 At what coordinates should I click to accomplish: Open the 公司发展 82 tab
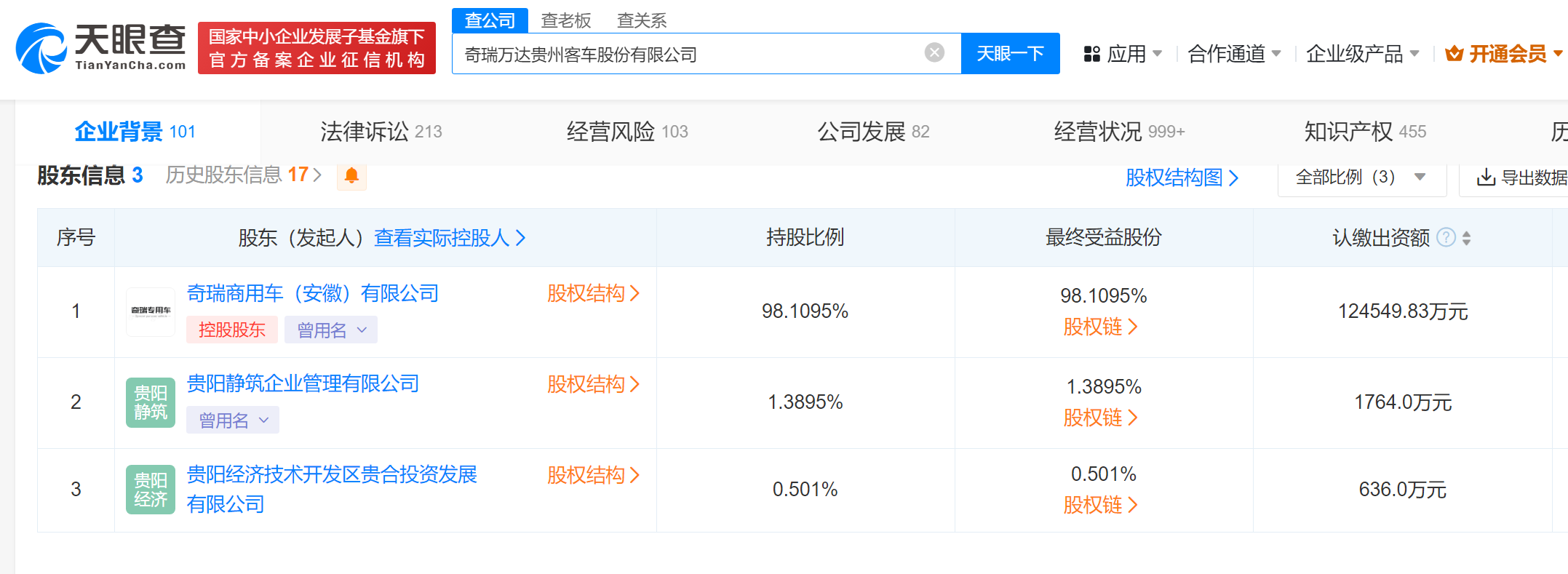pos(873,132)
